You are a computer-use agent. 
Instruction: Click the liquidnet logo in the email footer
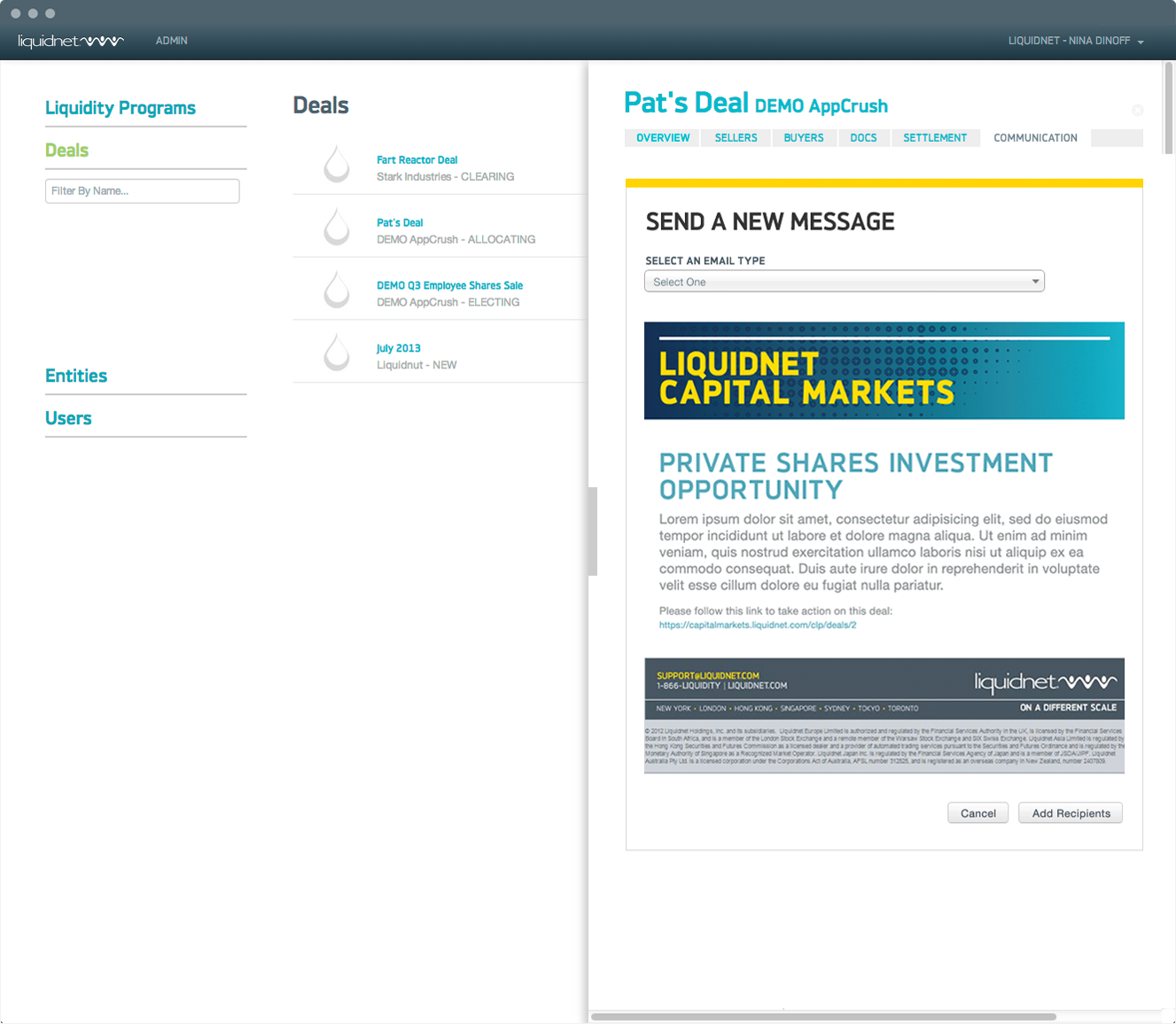click(1045, 682)
